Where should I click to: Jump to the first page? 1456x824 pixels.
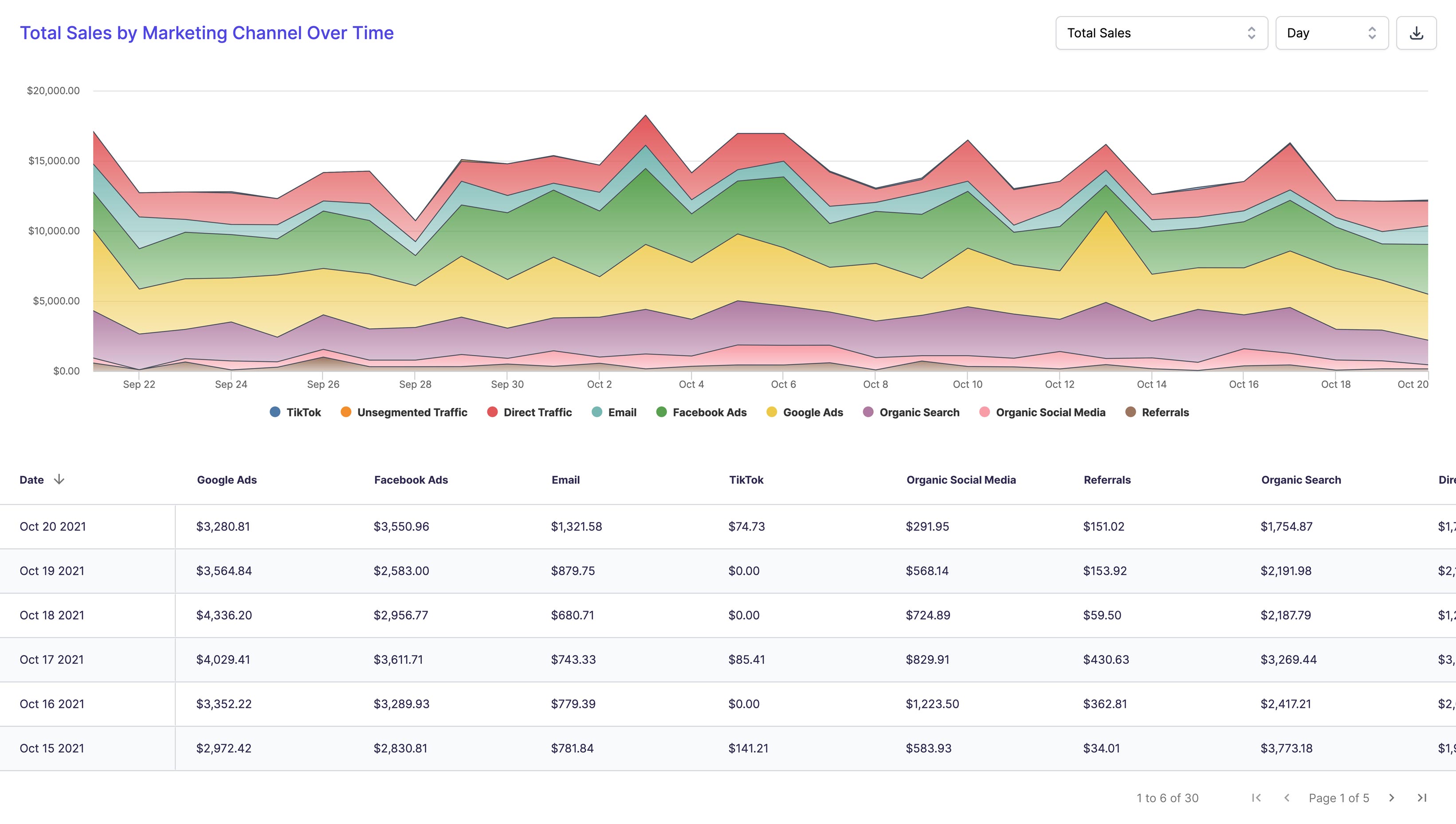(x=1256, y=797)
